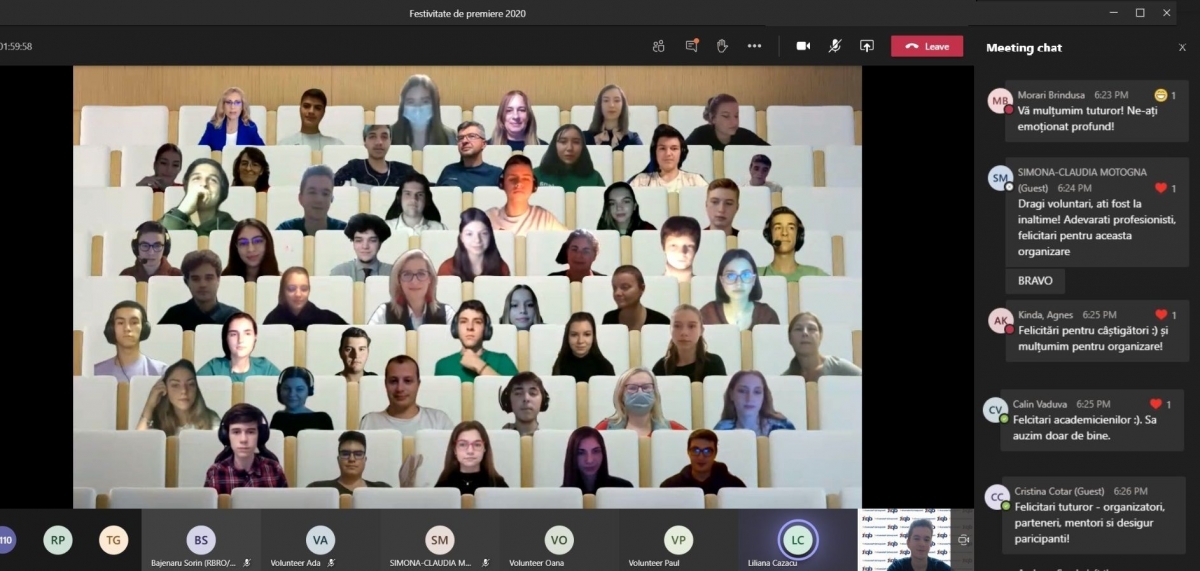Screen dimensions: 1200x571
Task: Maximize the Teams meeting window
Action: [1140, 13]
